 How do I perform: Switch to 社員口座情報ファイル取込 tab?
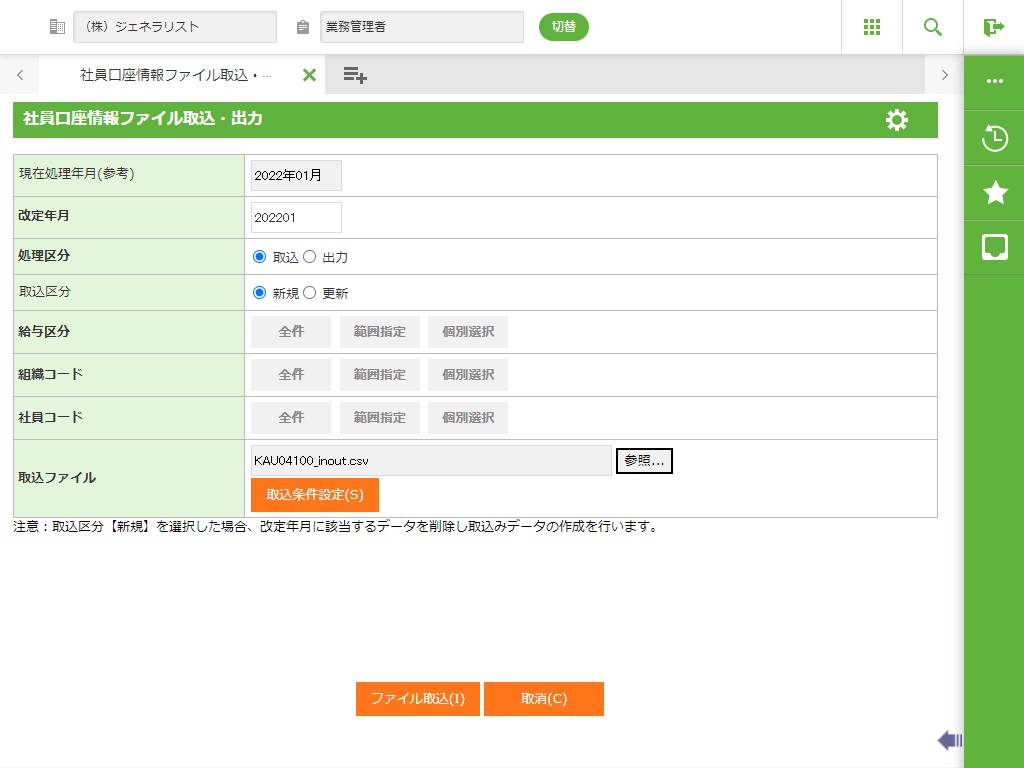(x=175, y=75)
